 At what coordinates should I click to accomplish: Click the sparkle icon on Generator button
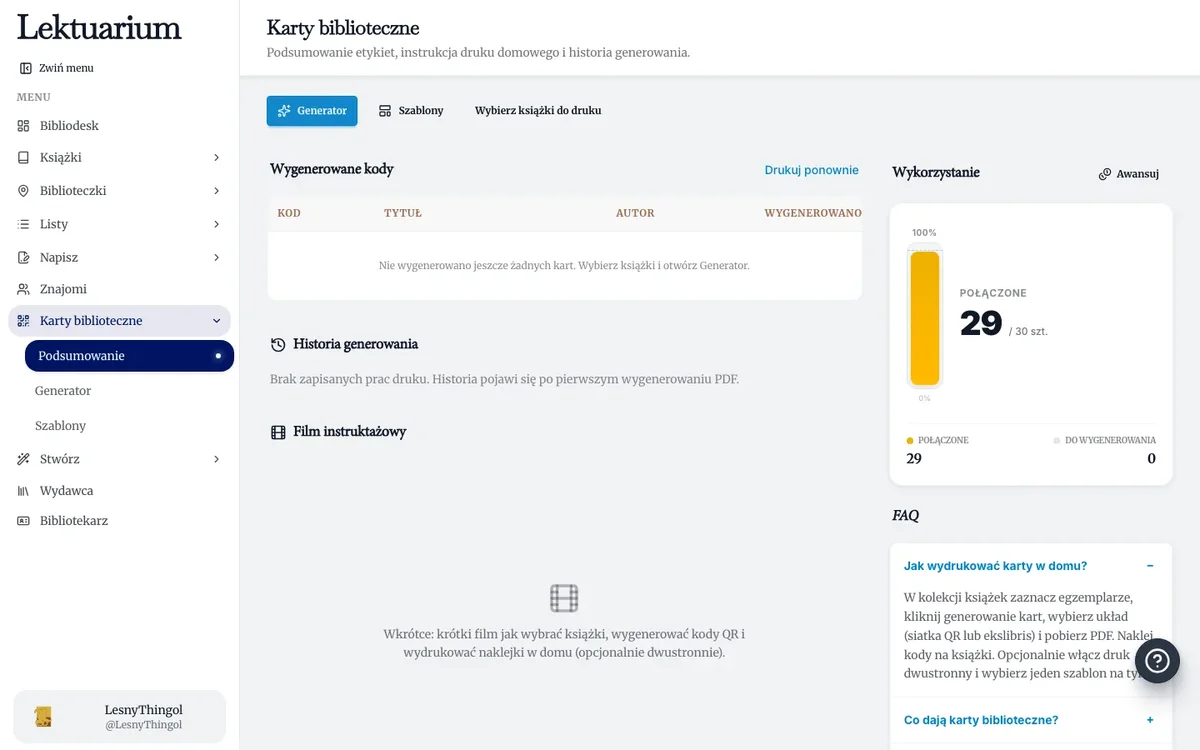tap(284, 111)
